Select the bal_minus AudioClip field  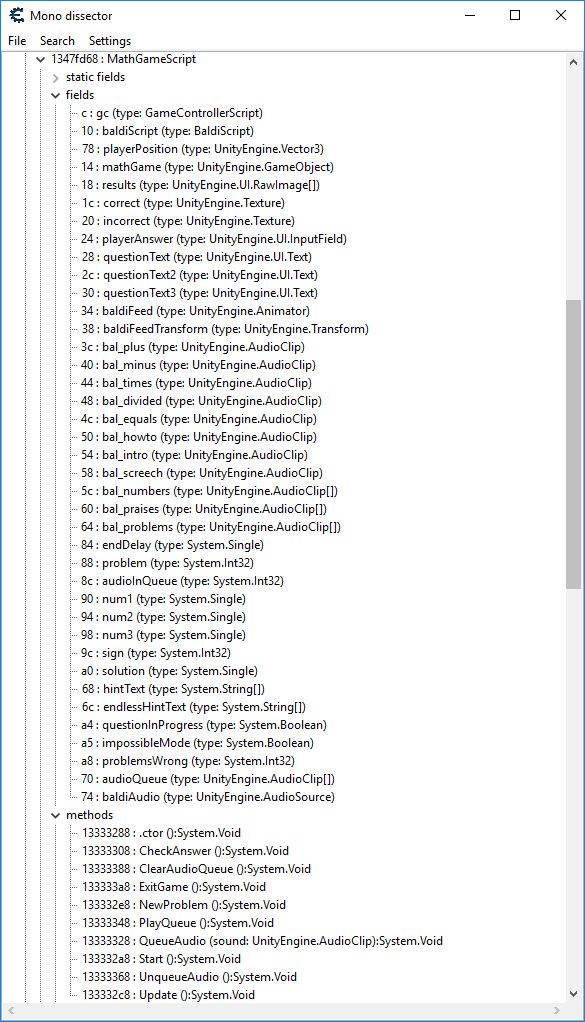(198, 365)
